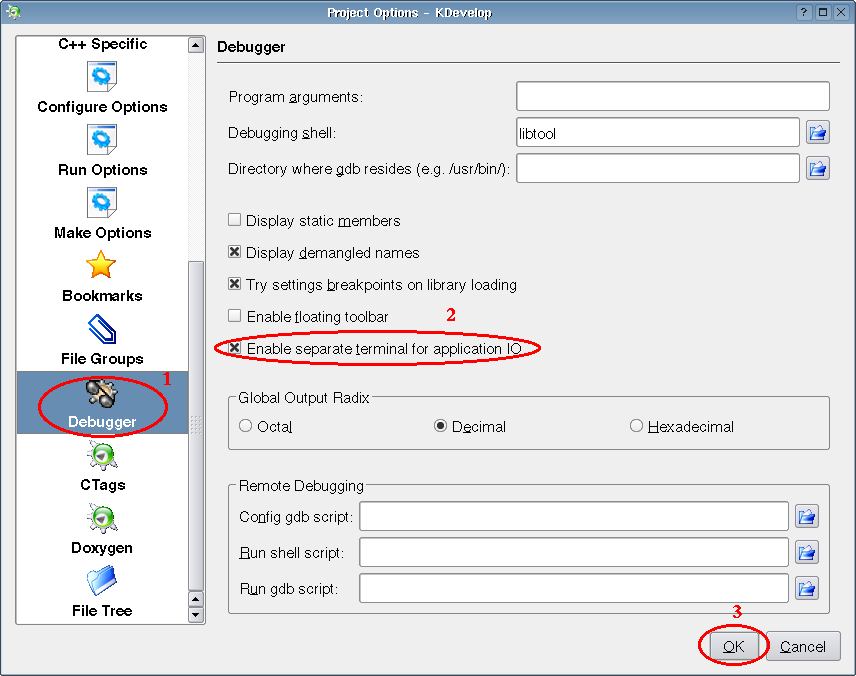The image size is (856, 676).
Task: Click the File Tree label in sidebar
Action: [x=102, y=610]
